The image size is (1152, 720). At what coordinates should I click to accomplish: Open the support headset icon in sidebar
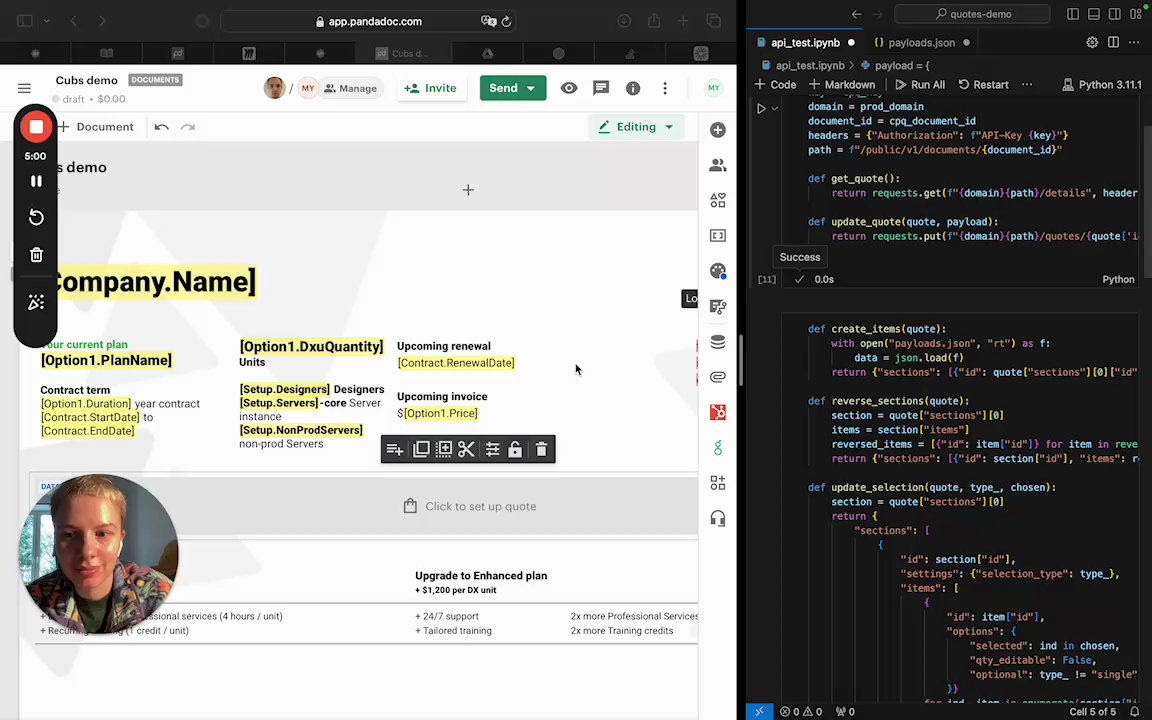point(718,518)
